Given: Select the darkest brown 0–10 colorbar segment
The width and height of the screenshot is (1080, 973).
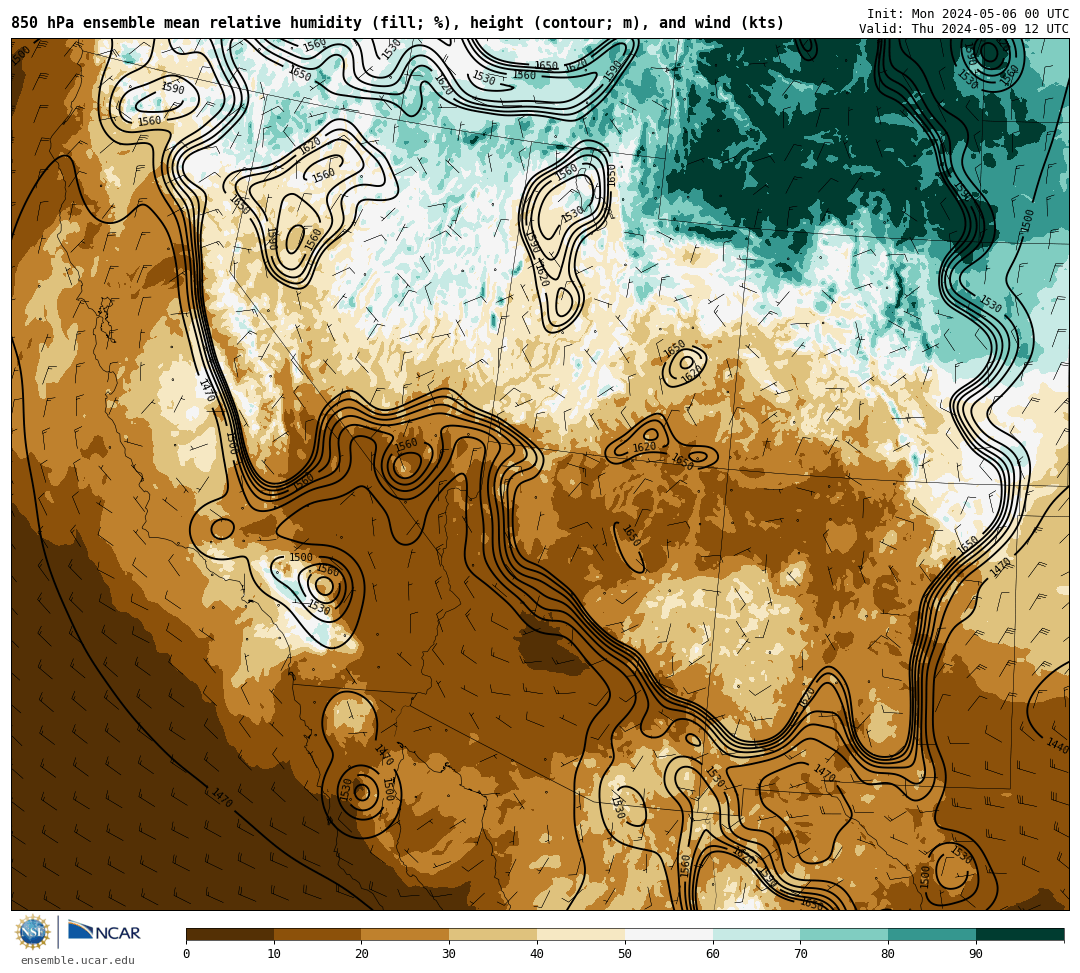Looking at the screenshot, I should [230, 934].
